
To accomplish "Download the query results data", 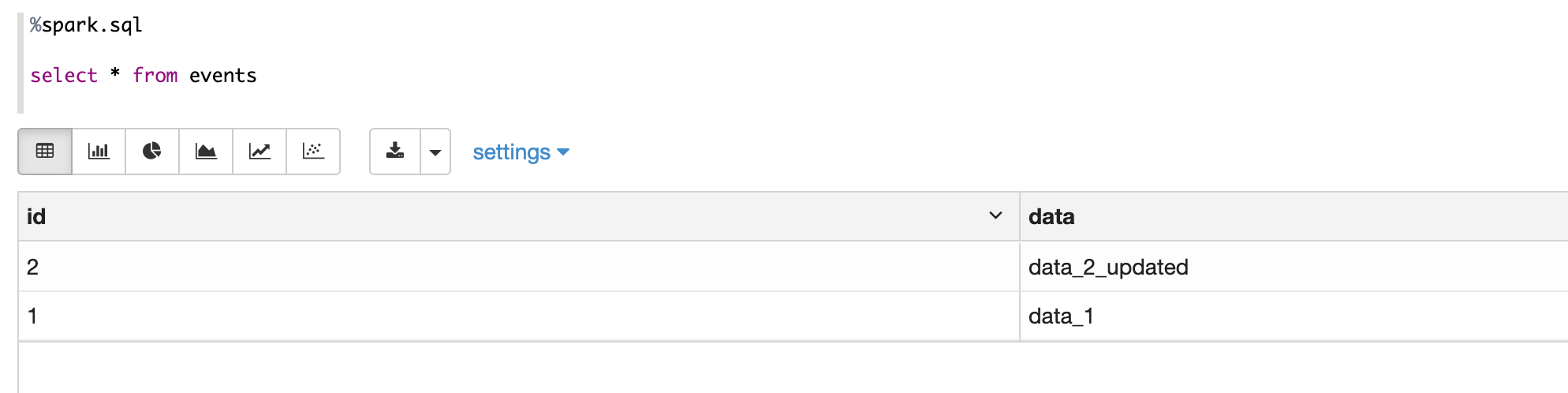I will [x=395, y=151].
